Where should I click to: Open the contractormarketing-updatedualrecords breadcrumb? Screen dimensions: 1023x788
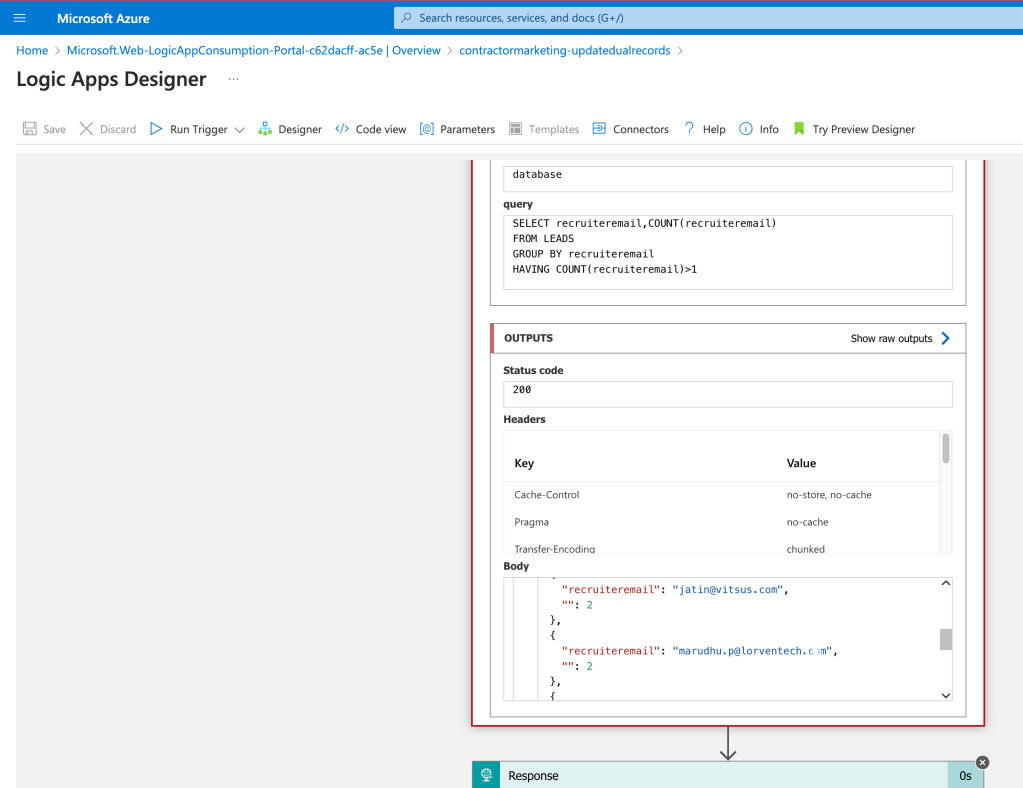pos(565,50)
